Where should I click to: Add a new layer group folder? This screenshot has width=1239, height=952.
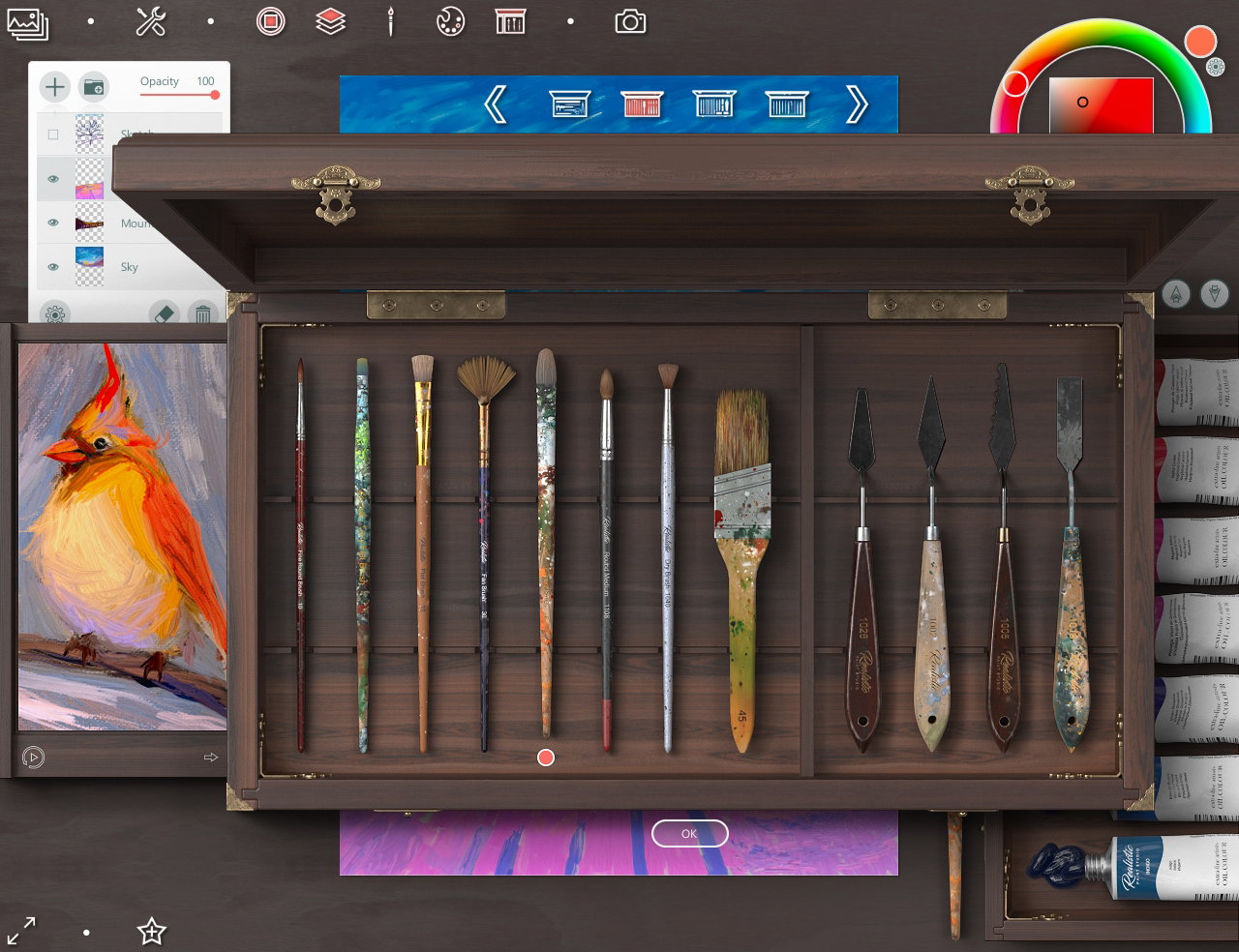click(94, 87)
